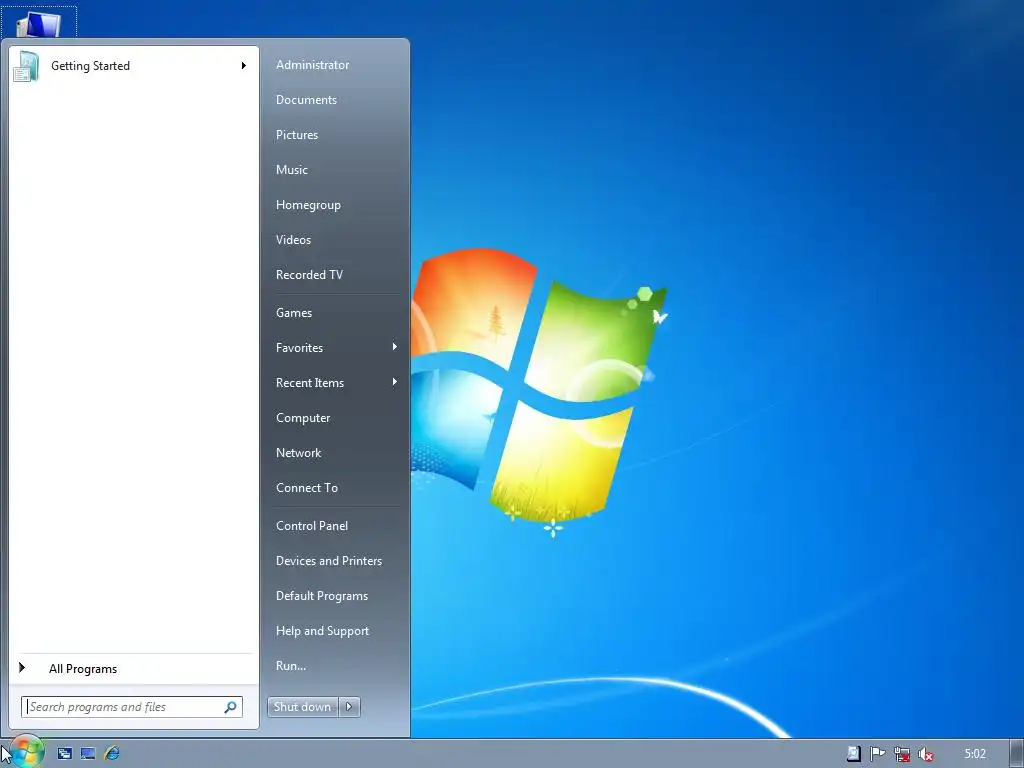Expand All Programs list
1024x768 pixels.
tap(134, 669)
